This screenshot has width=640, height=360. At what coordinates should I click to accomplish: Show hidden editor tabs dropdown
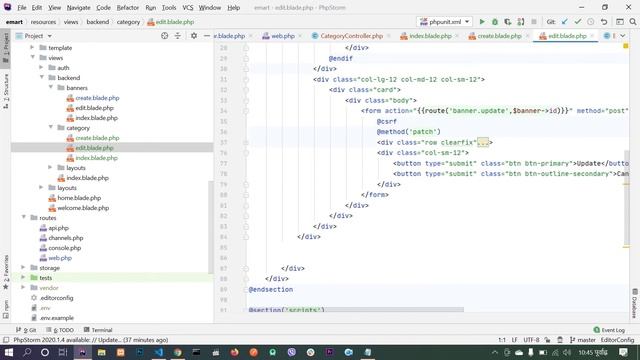pos(622,36)
